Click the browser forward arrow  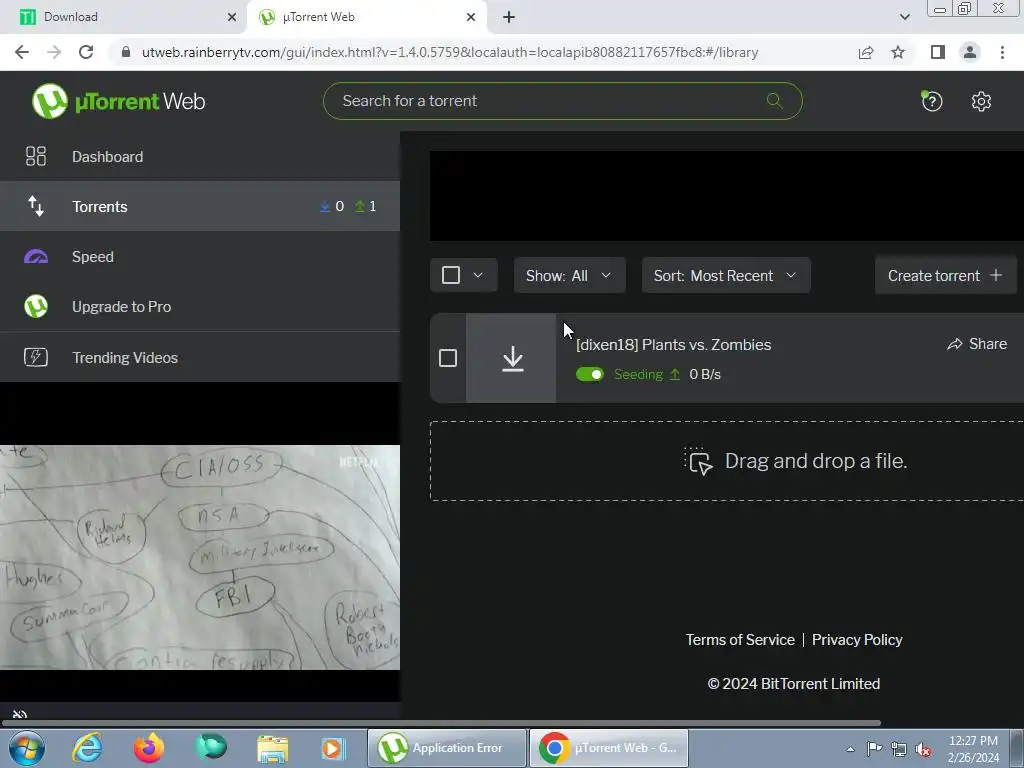pyautogui.click(x=54, y=52)
